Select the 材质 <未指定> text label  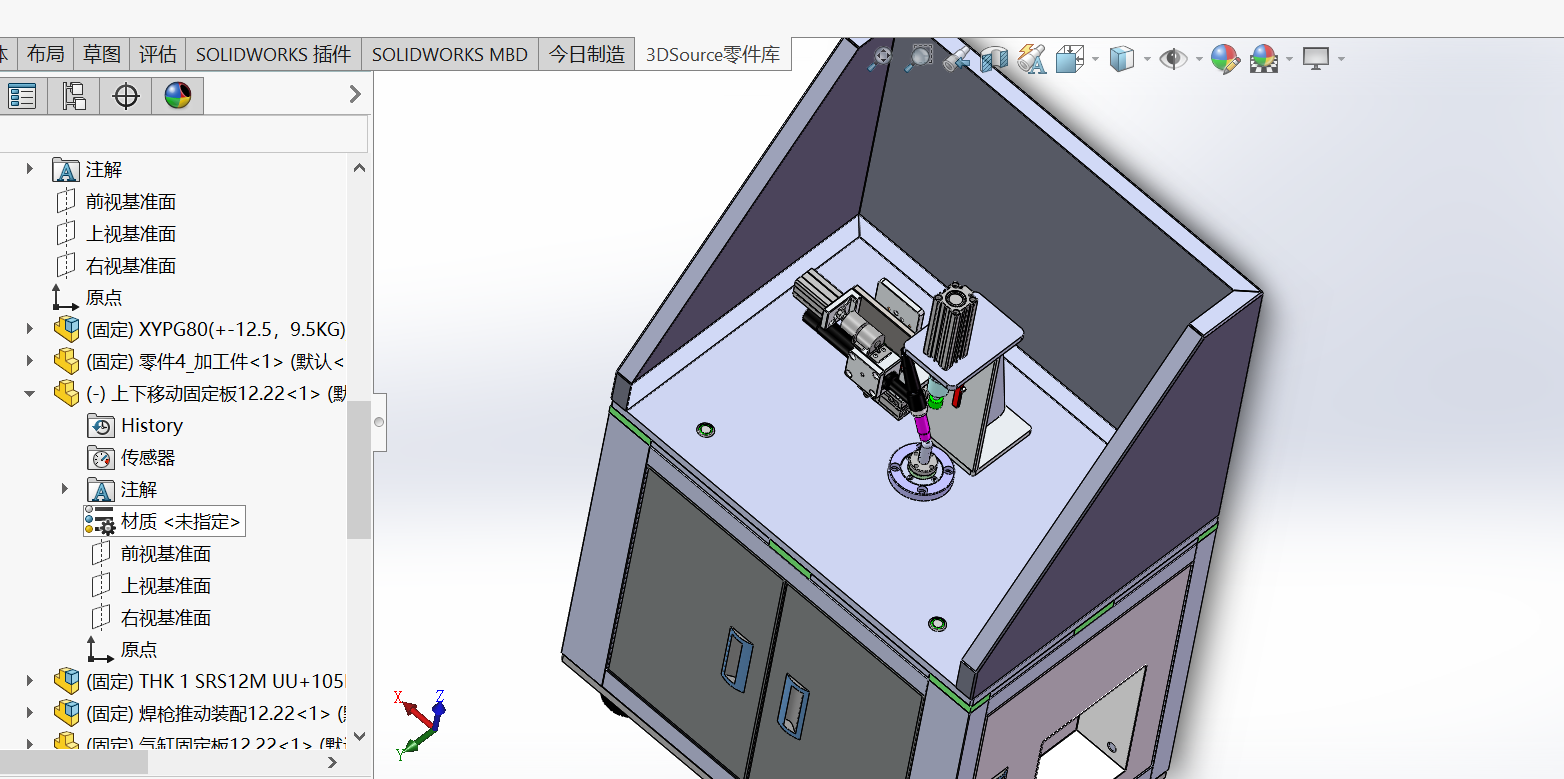coord(181,521)
